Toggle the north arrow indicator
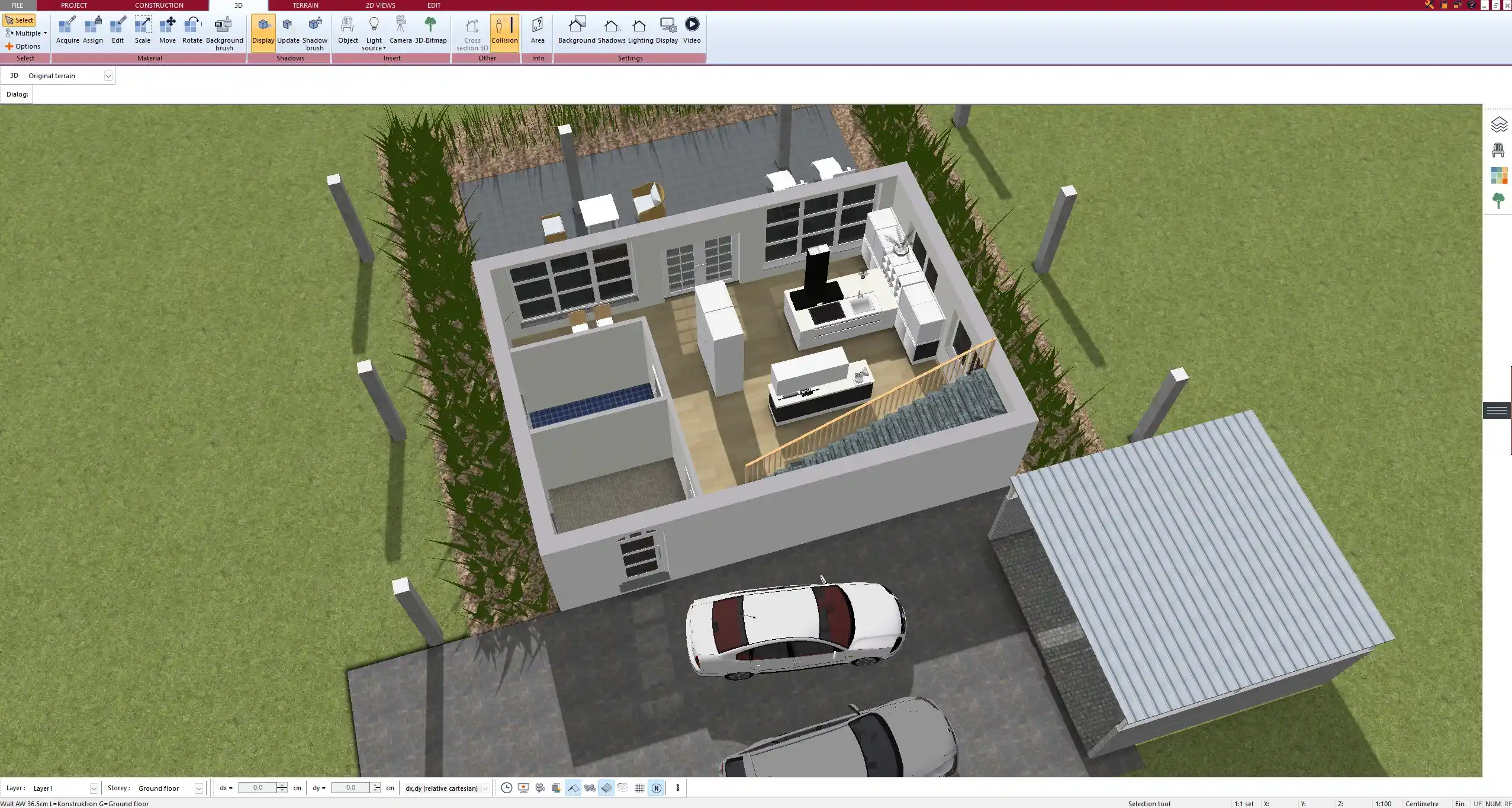 [657, 788]
